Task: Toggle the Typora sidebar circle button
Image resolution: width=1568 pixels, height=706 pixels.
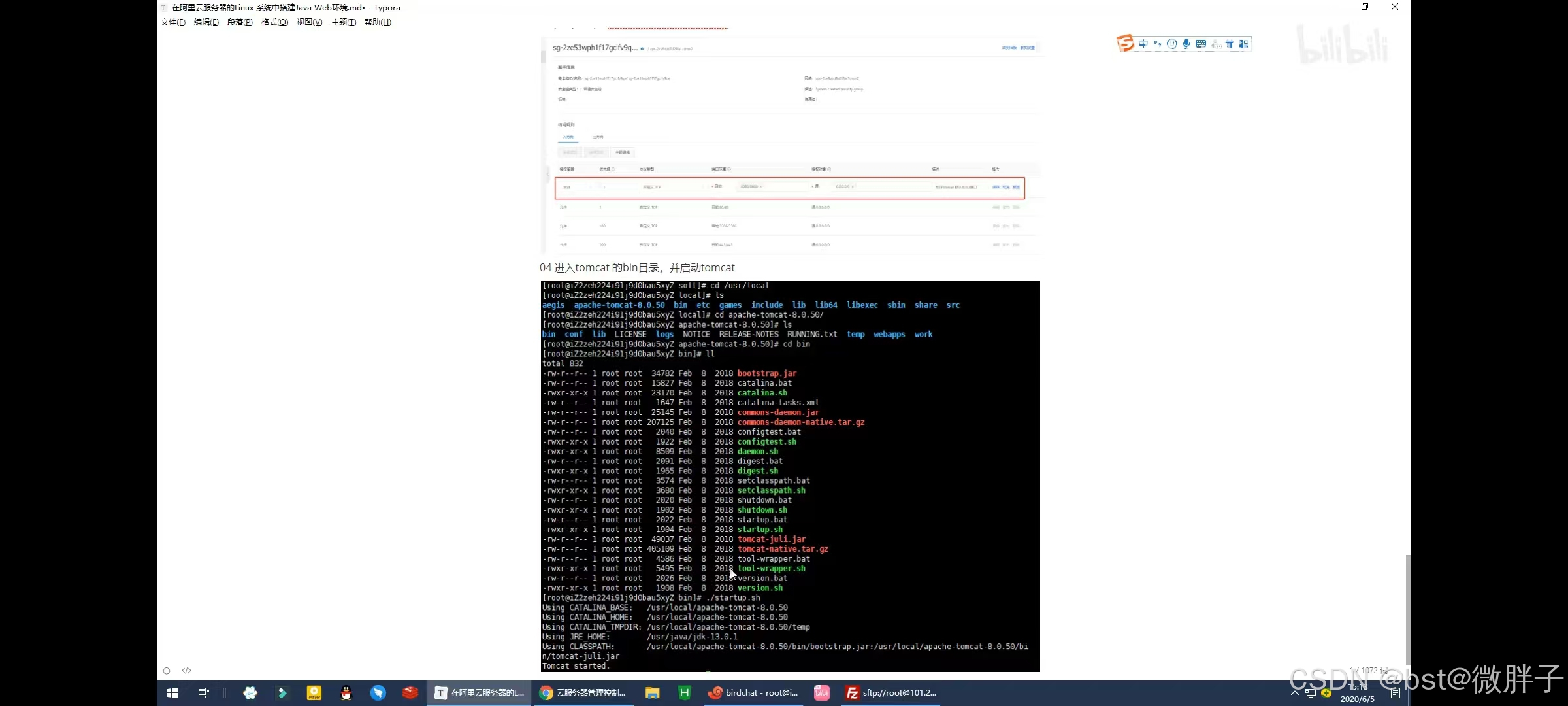Action: pyautogui.click(x=167, y=671)
